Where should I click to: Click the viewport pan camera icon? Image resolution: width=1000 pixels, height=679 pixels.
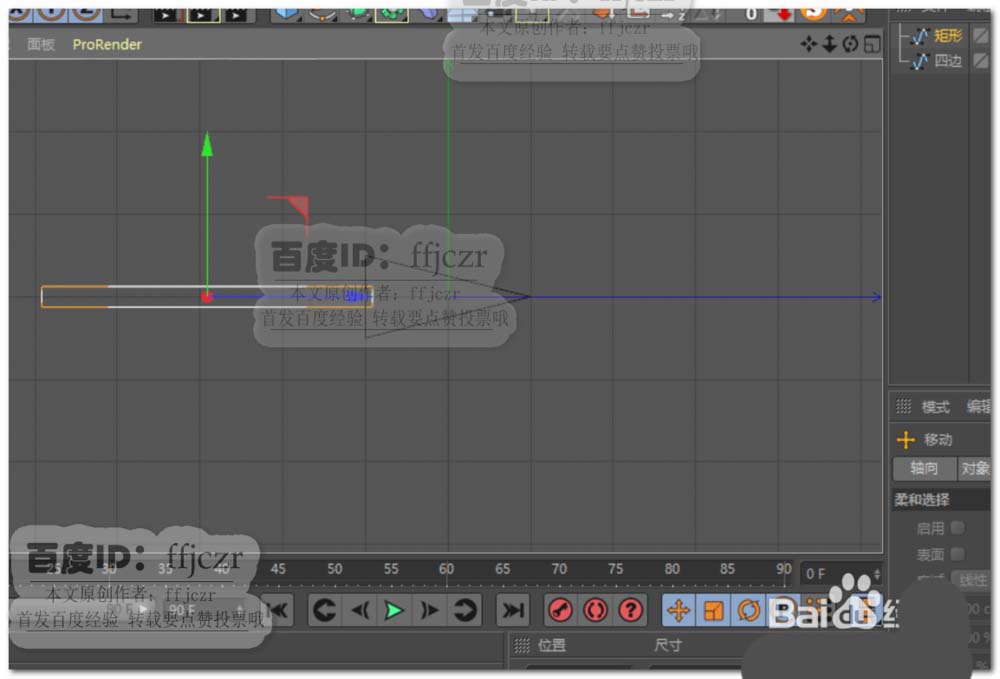coord(809,43)
